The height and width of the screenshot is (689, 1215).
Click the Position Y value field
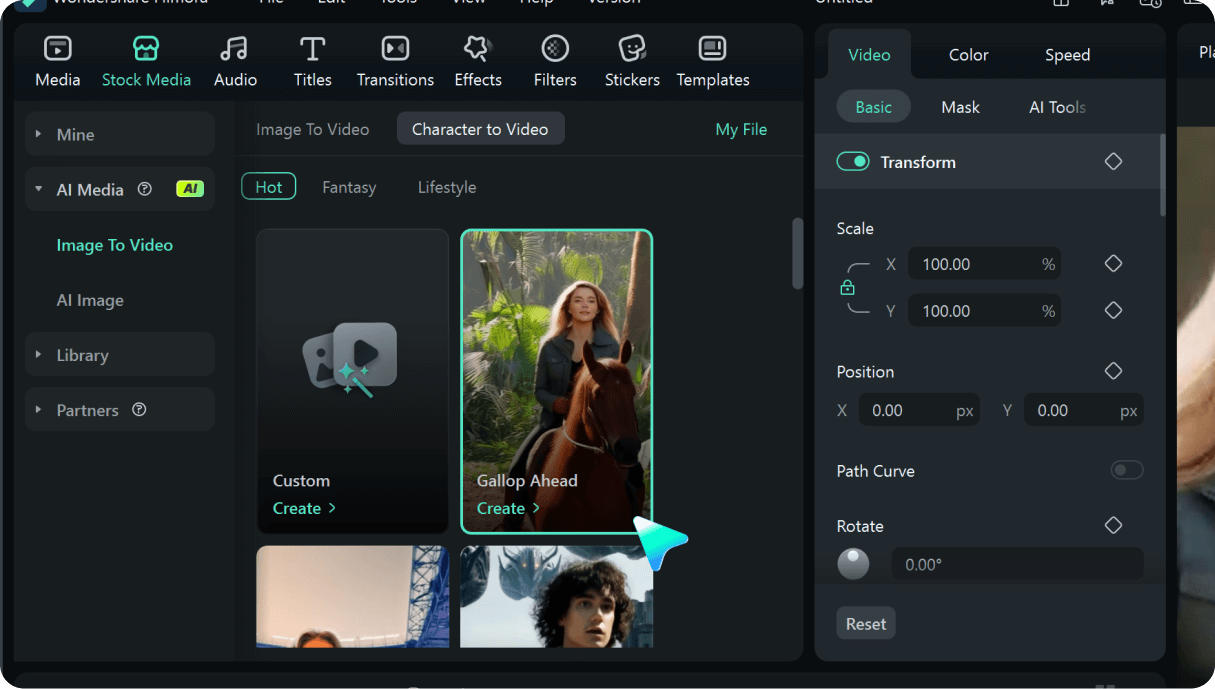click(x=1083, y=410)
